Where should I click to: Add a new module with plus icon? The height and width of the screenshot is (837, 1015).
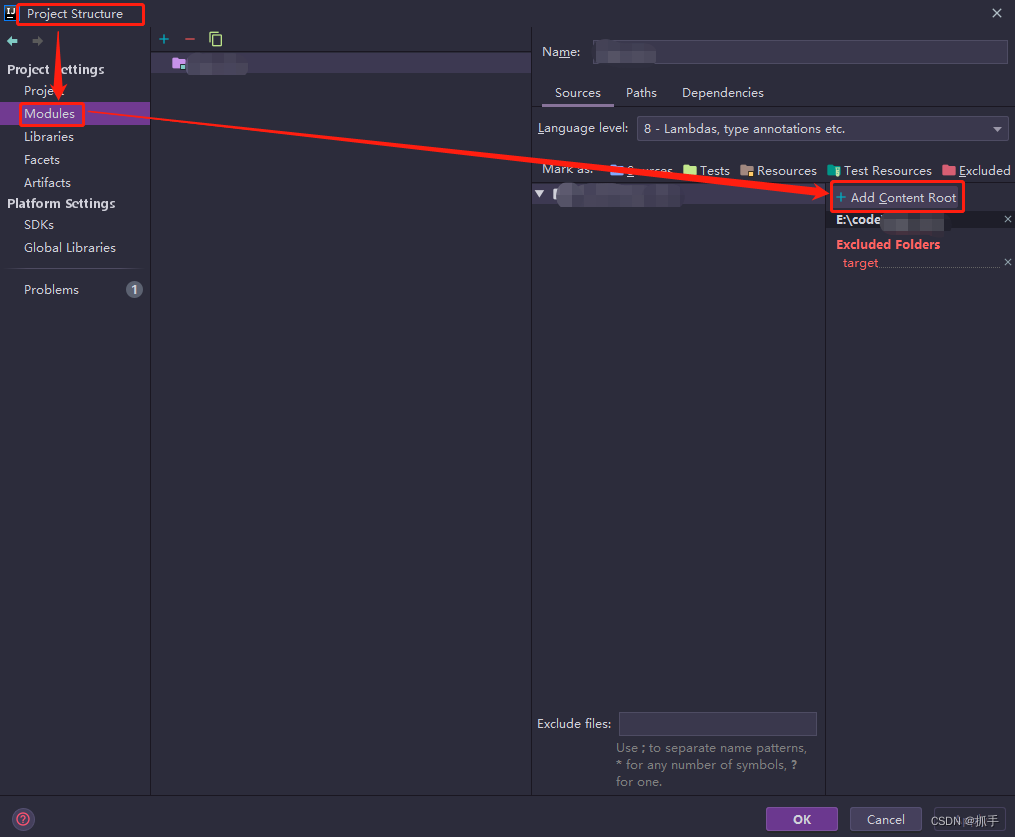coord(164,39)
